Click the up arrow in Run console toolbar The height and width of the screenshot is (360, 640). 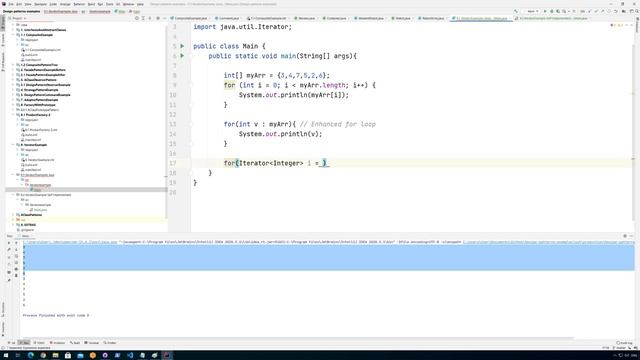click(x=16, y=243)
